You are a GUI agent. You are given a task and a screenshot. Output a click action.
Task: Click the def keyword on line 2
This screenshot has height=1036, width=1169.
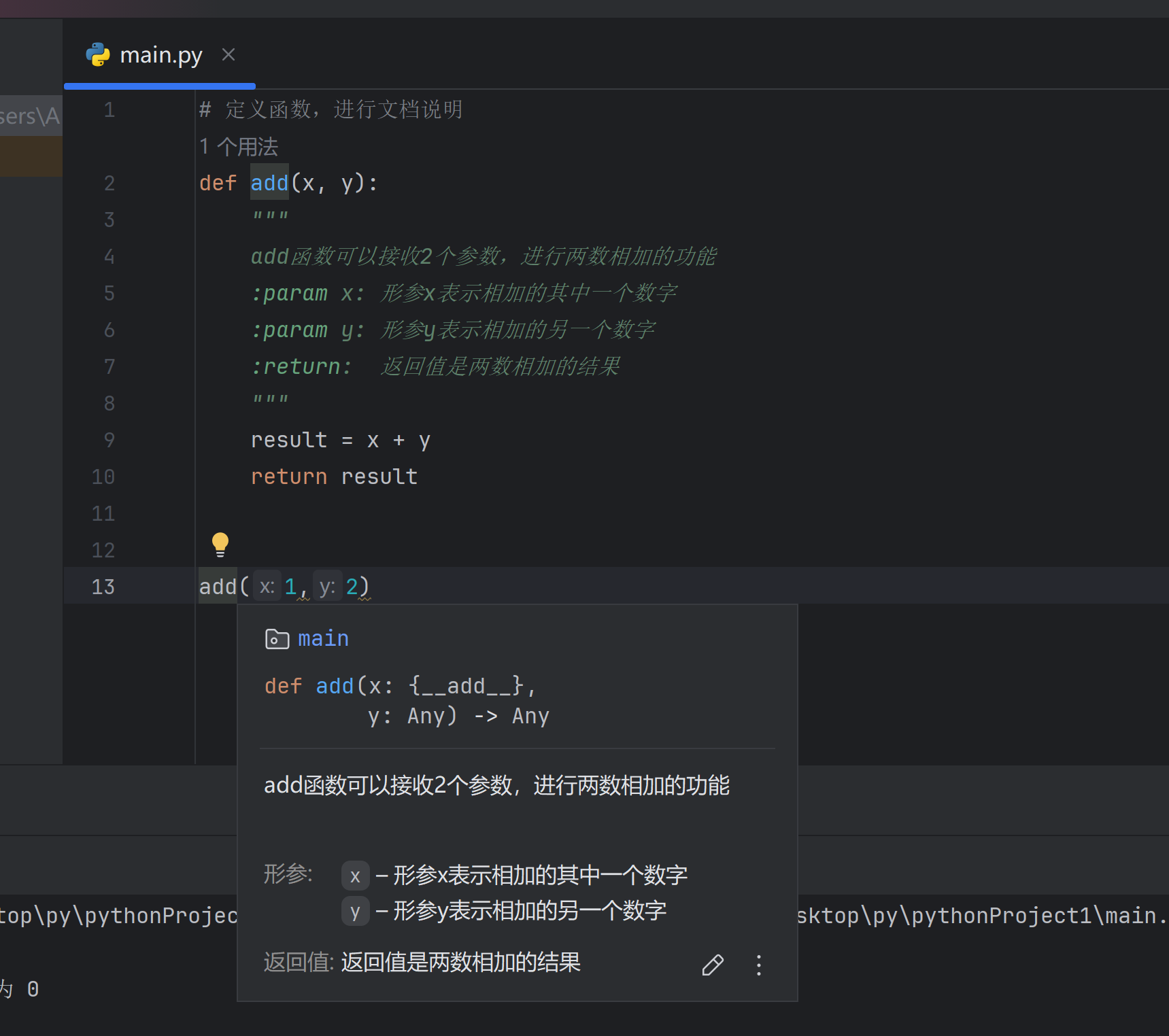coord(218,182)
